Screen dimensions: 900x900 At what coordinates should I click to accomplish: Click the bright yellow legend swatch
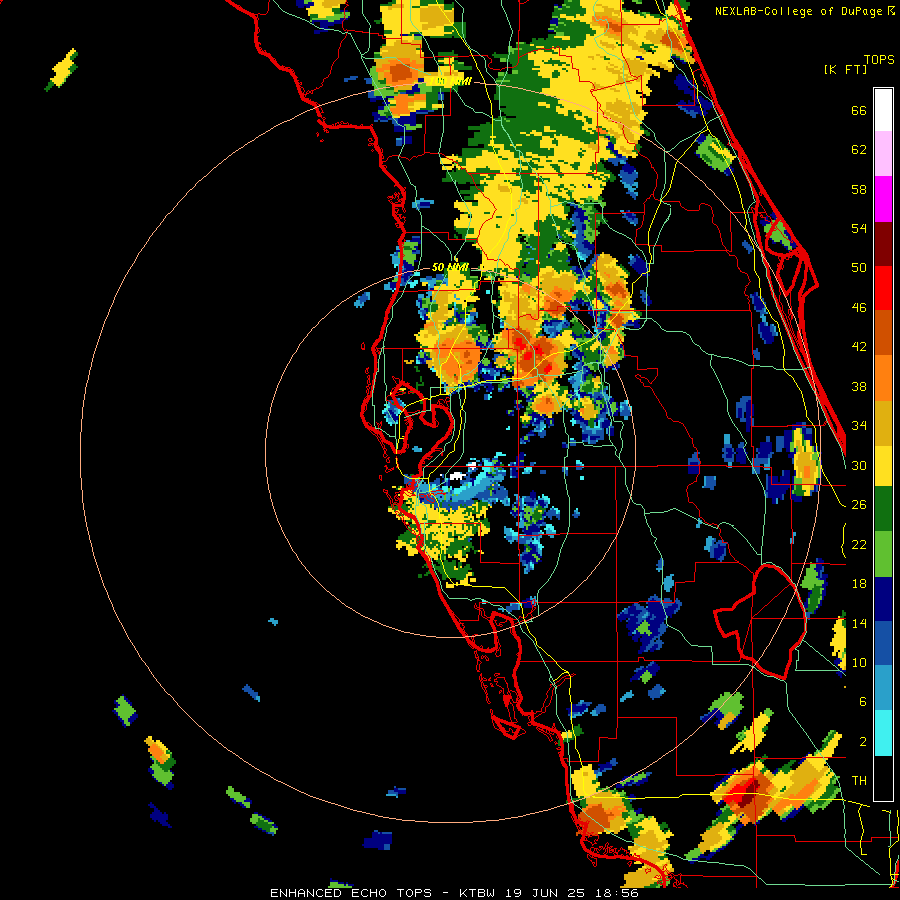pyautogui.click(x=883, y=466)
